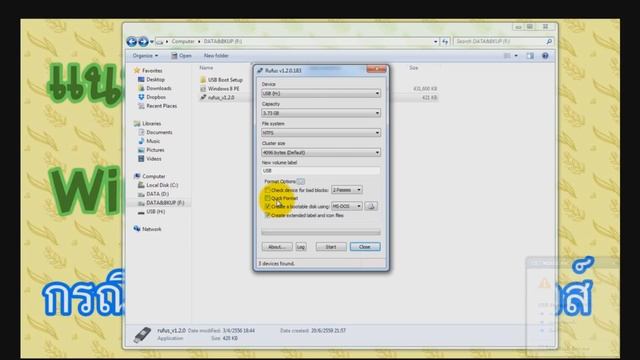This screenshot has width=640, height=360.
Task: Click the address bar Refresh icon
Action: pos(445,41)
